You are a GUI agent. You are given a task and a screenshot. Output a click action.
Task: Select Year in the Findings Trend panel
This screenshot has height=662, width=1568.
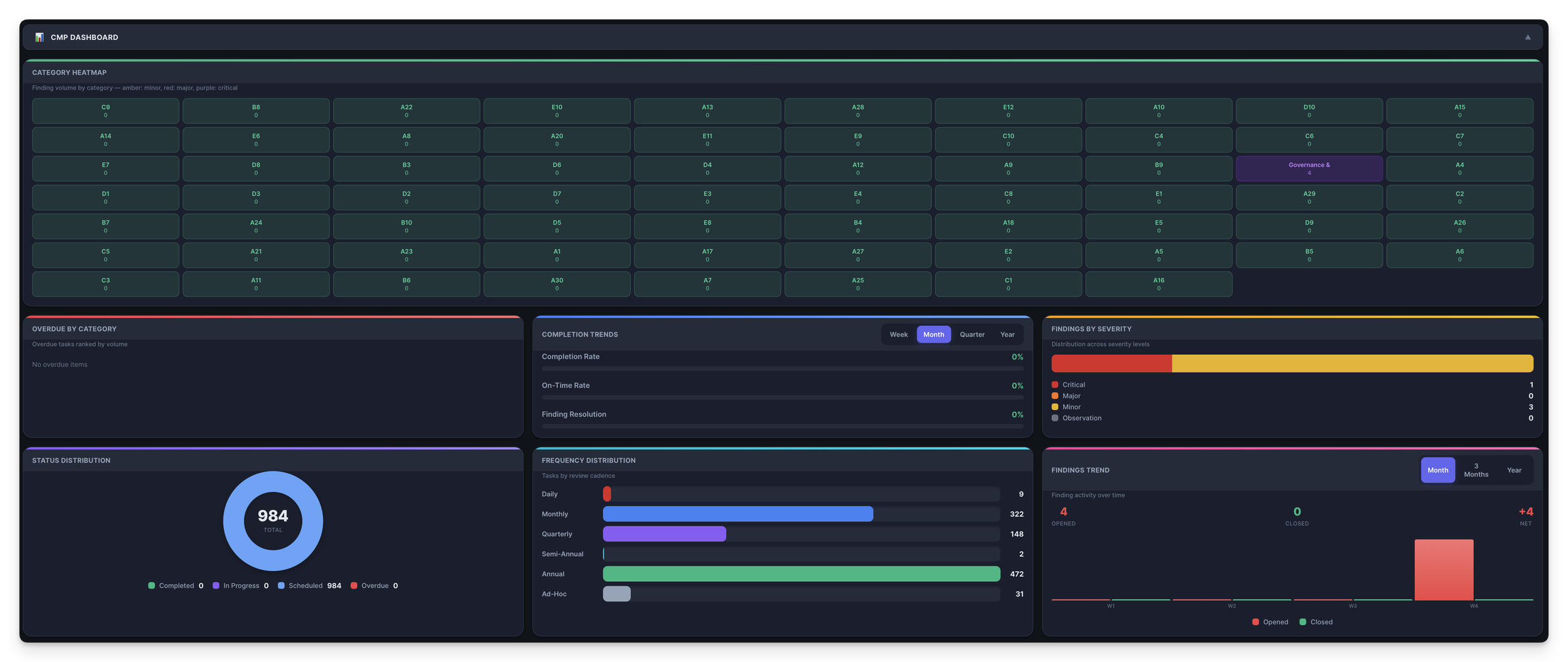click(1515, 470)
